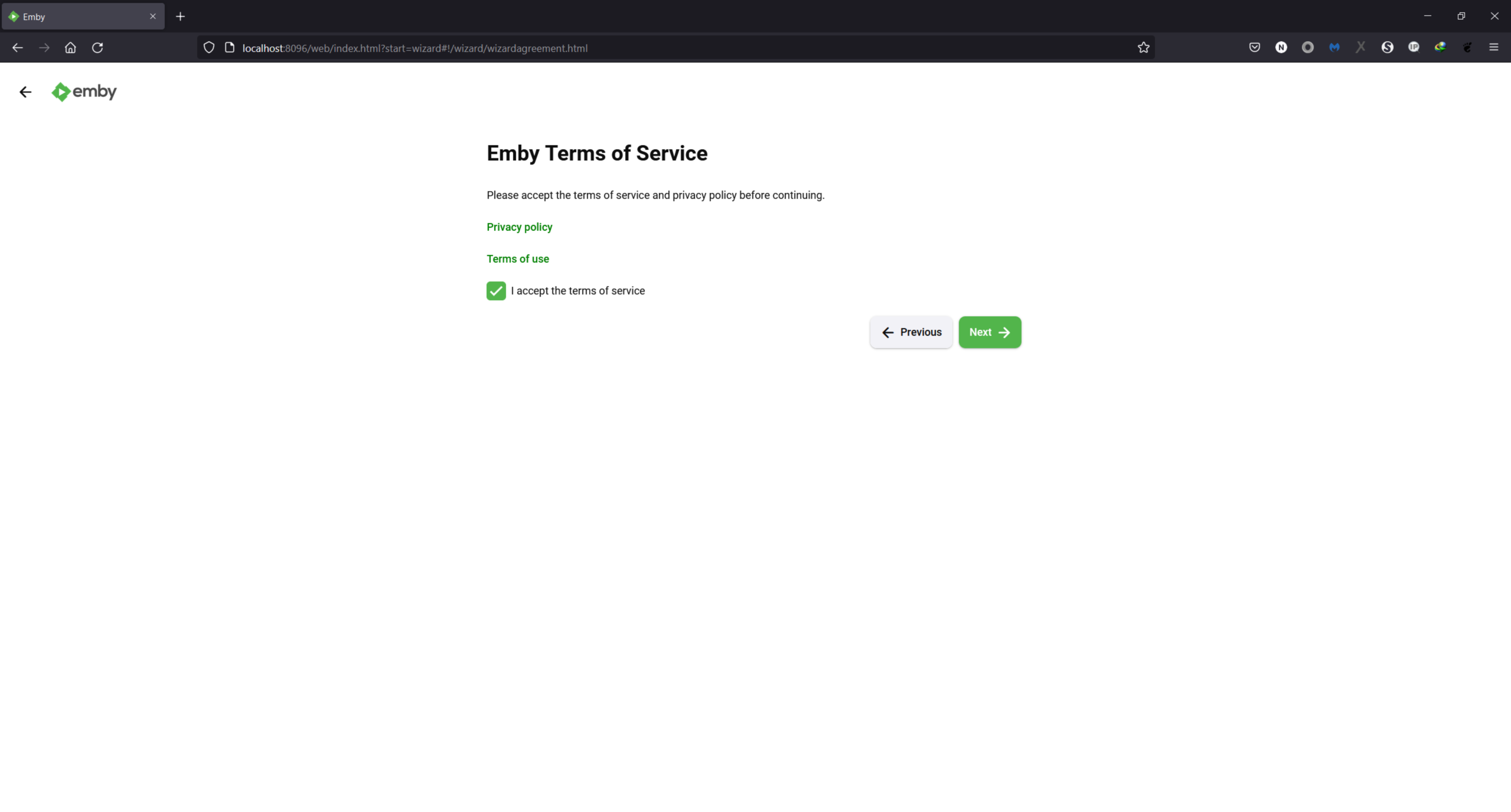
Task: Click the browser shield protection icon
Action: (209, 47)
